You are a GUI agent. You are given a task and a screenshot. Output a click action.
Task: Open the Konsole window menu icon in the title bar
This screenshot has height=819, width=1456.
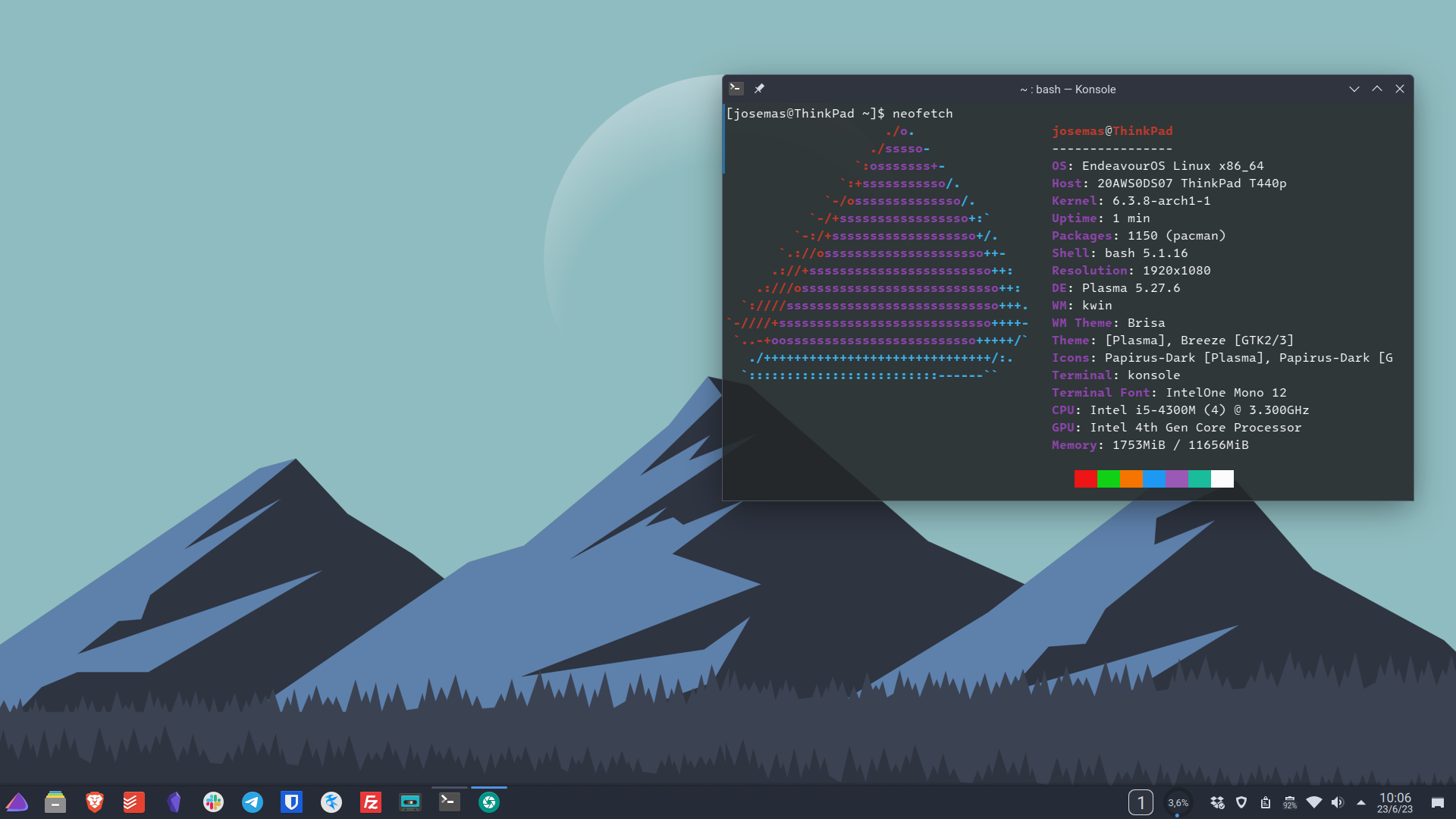pyautogui.click(x=736, y=89)
